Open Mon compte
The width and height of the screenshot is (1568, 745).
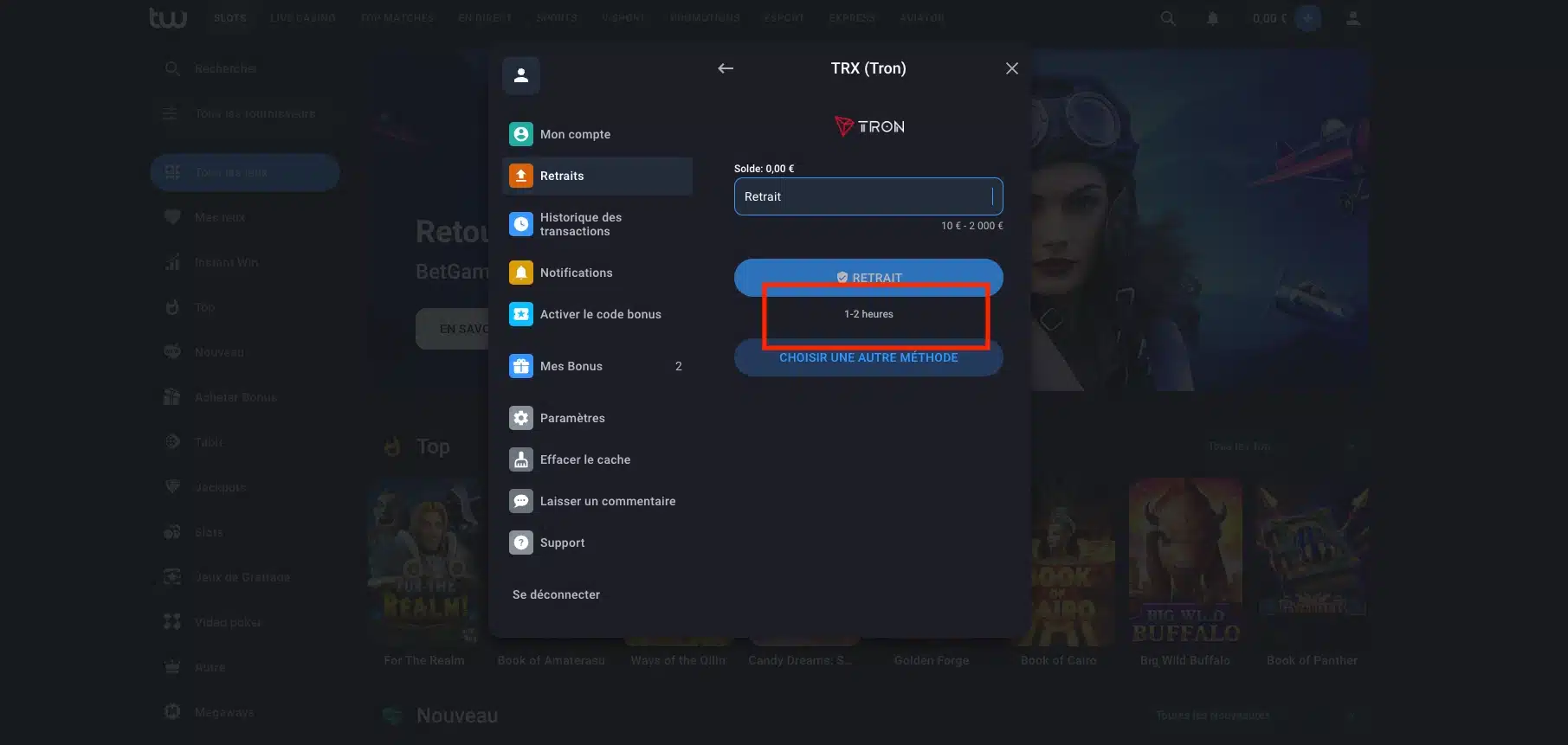[597, 134]
